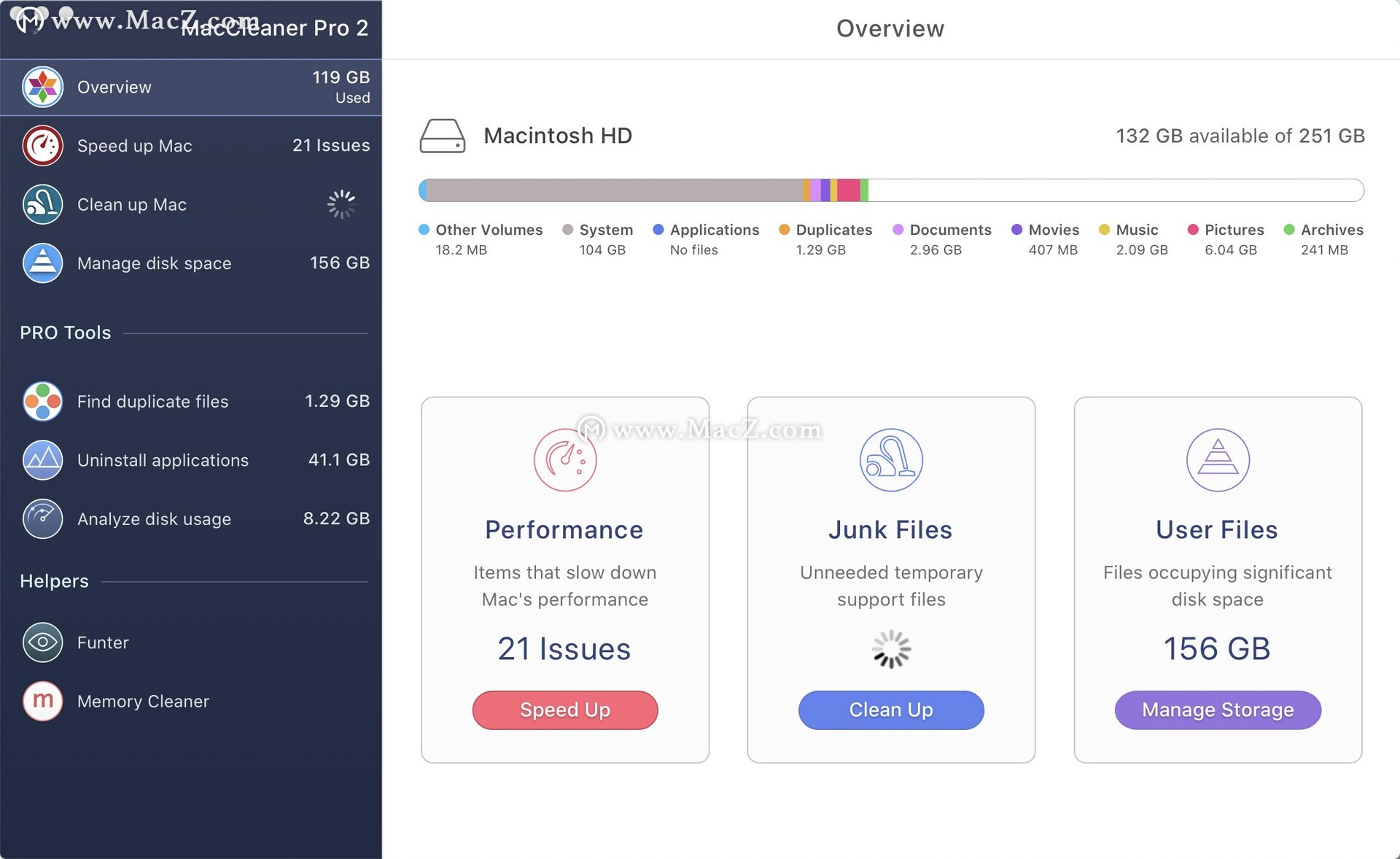
Task: Click the Macintosh HD drive icon
Action: coord(442,136)
